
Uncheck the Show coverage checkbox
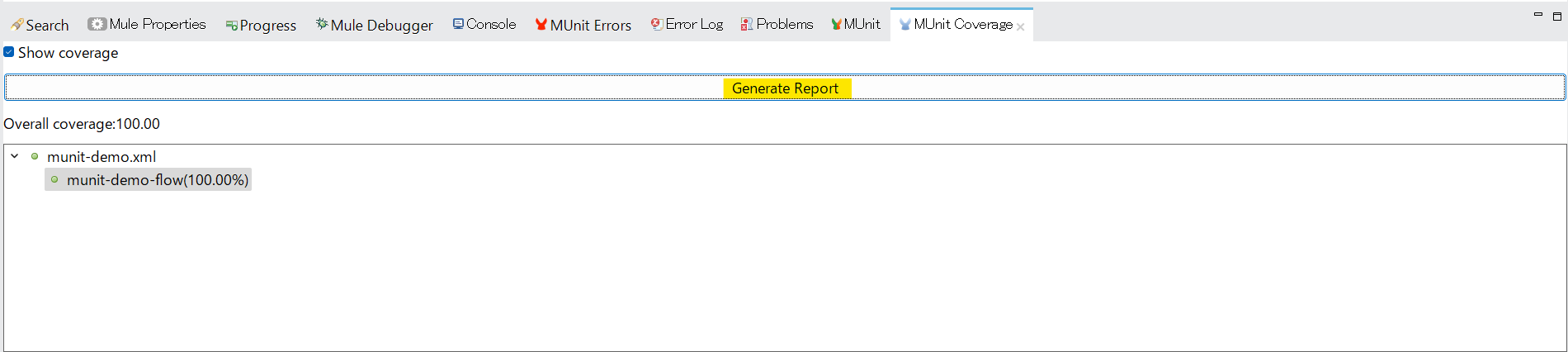tap(9, 52)
